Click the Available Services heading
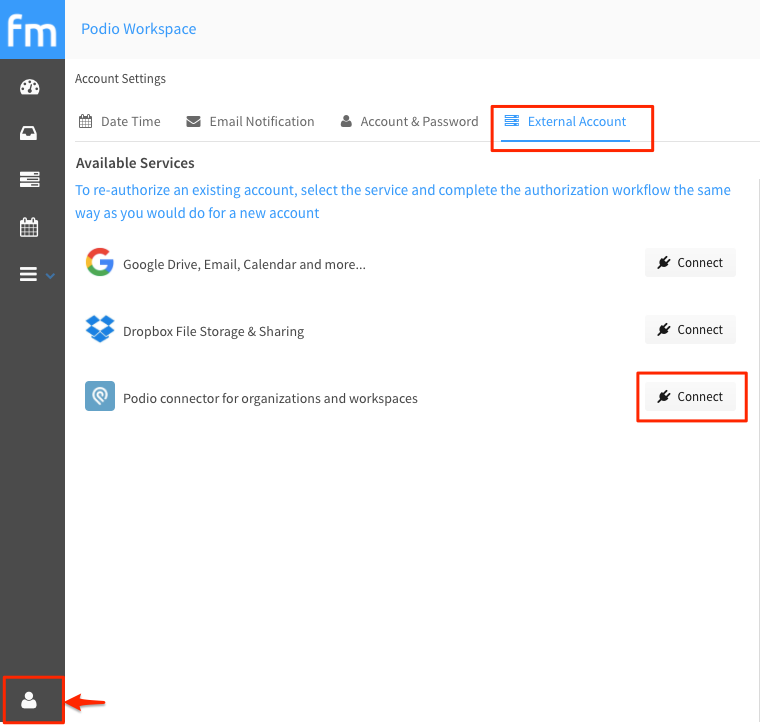 (135, 163)
